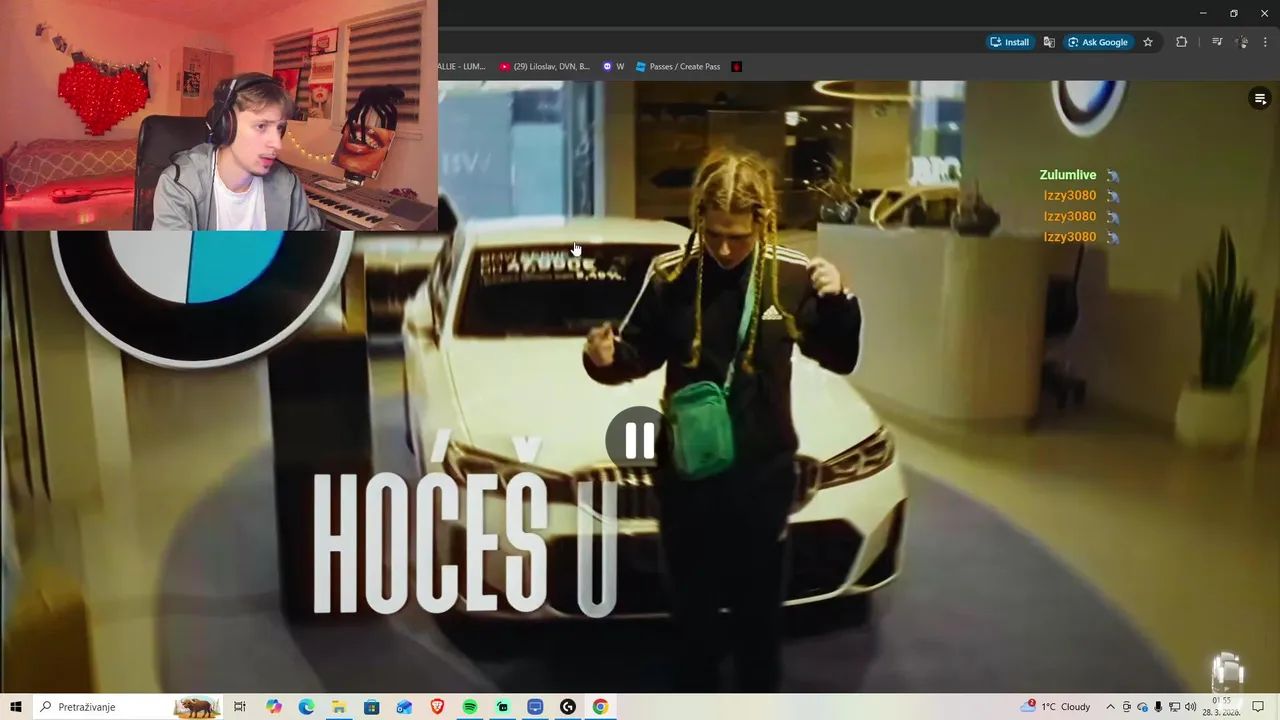Viewport: 1280px width, 720px height.
Task: Open the Translate page icon
Action: click(1048, 42)
